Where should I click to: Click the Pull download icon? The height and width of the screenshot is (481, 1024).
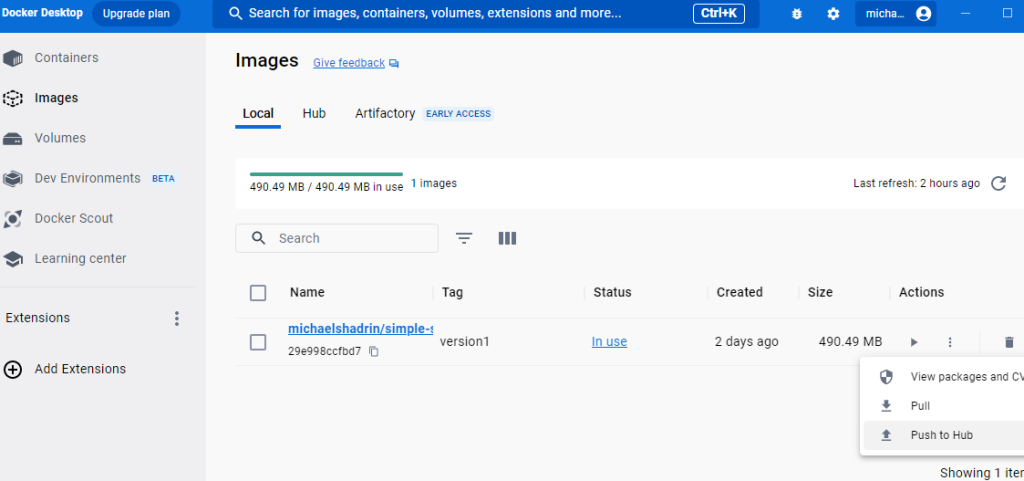point(886,406)
